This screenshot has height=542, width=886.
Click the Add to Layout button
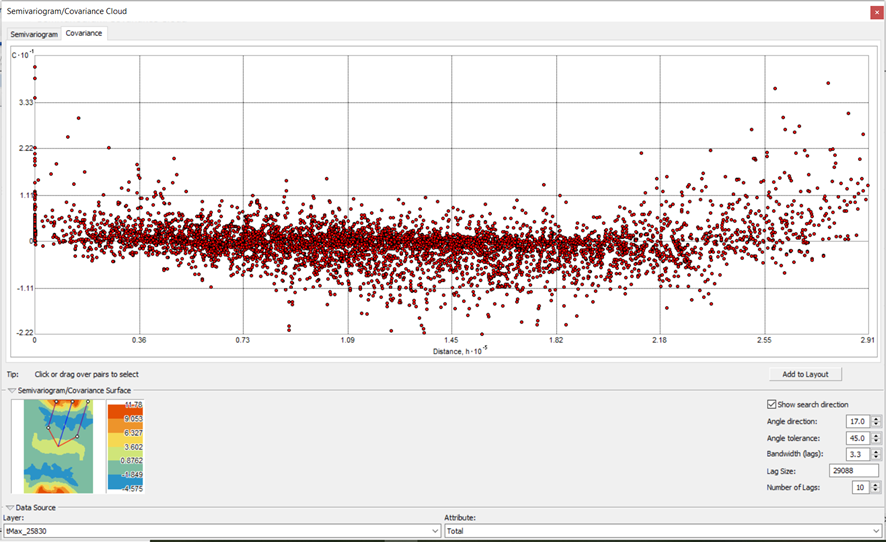point(805,374)
